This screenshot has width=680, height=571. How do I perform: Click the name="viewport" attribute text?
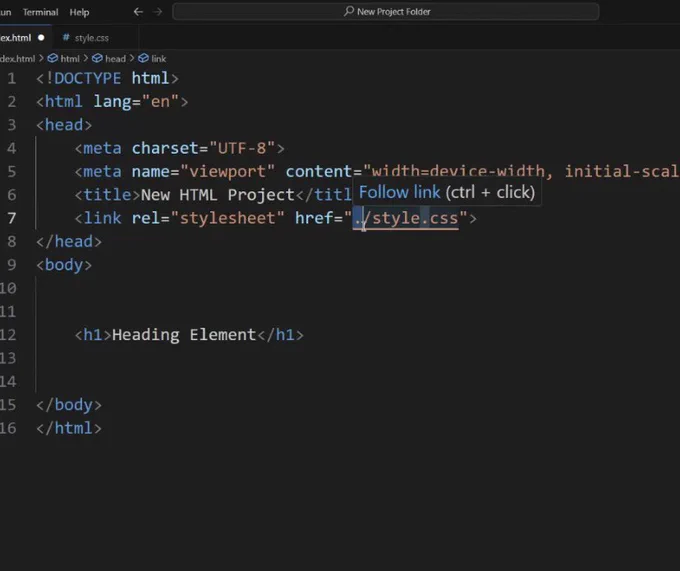tap(203, 172)
